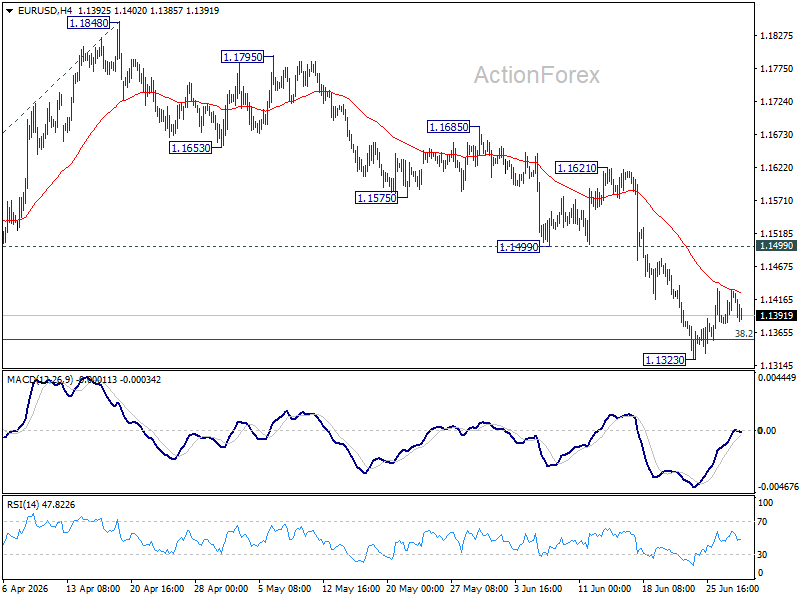
Task: Select the 1.16850 price label
Action: 448,127
